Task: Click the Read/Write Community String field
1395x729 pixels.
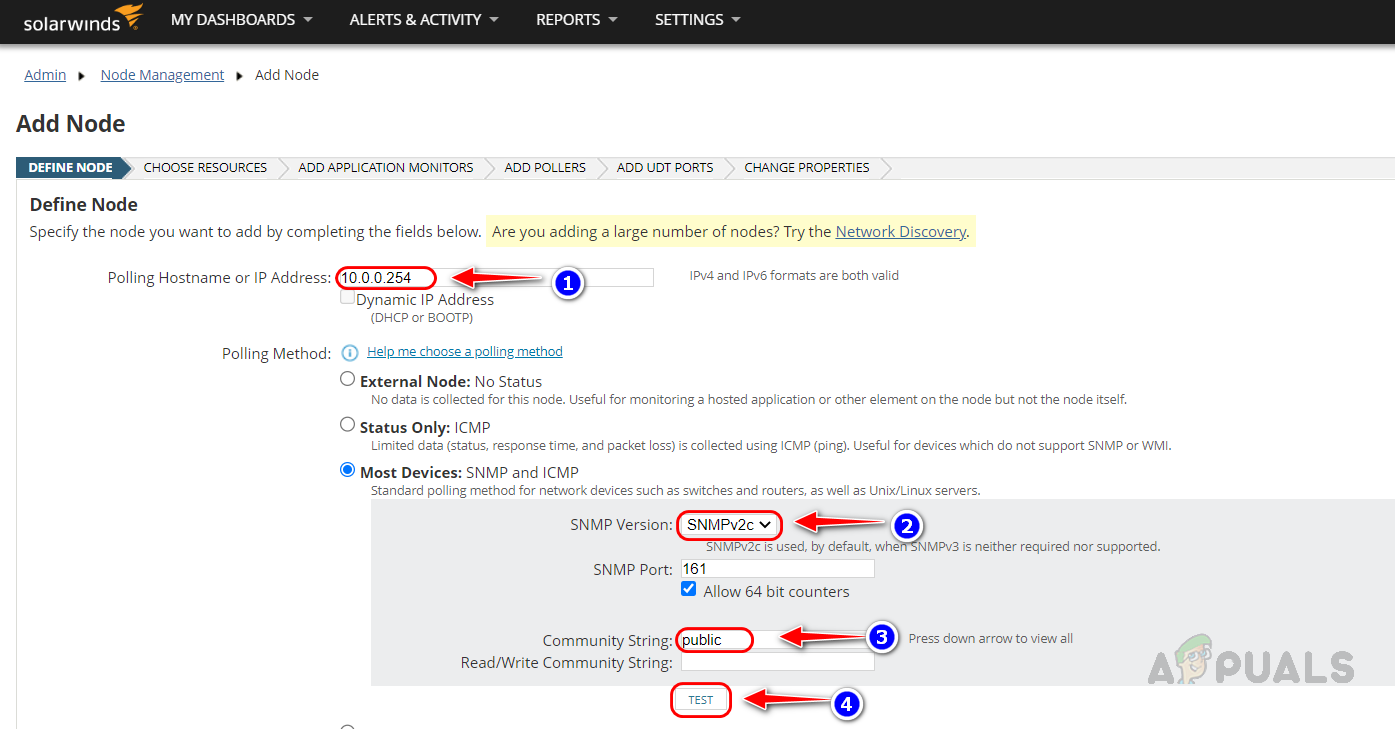Action: click(x=776, y=662)
